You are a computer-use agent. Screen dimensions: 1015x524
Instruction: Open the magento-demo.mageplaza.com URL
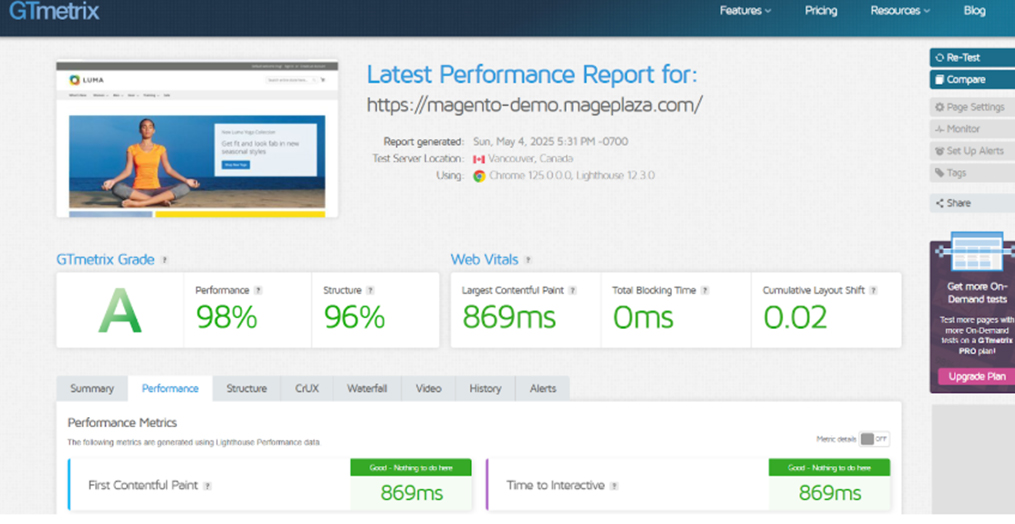(x=534, y=104)
